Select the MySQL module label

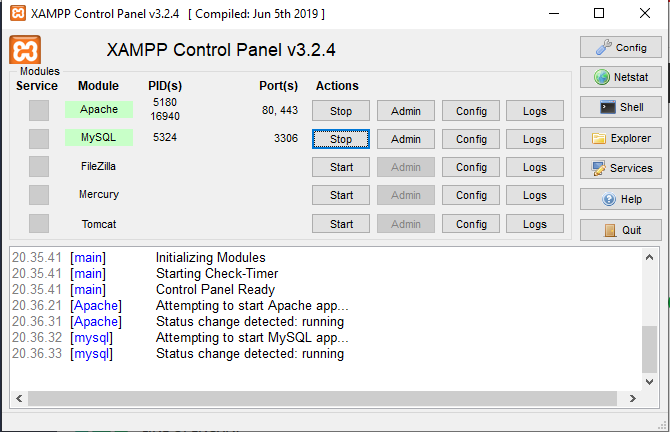(x=99, y=138)
